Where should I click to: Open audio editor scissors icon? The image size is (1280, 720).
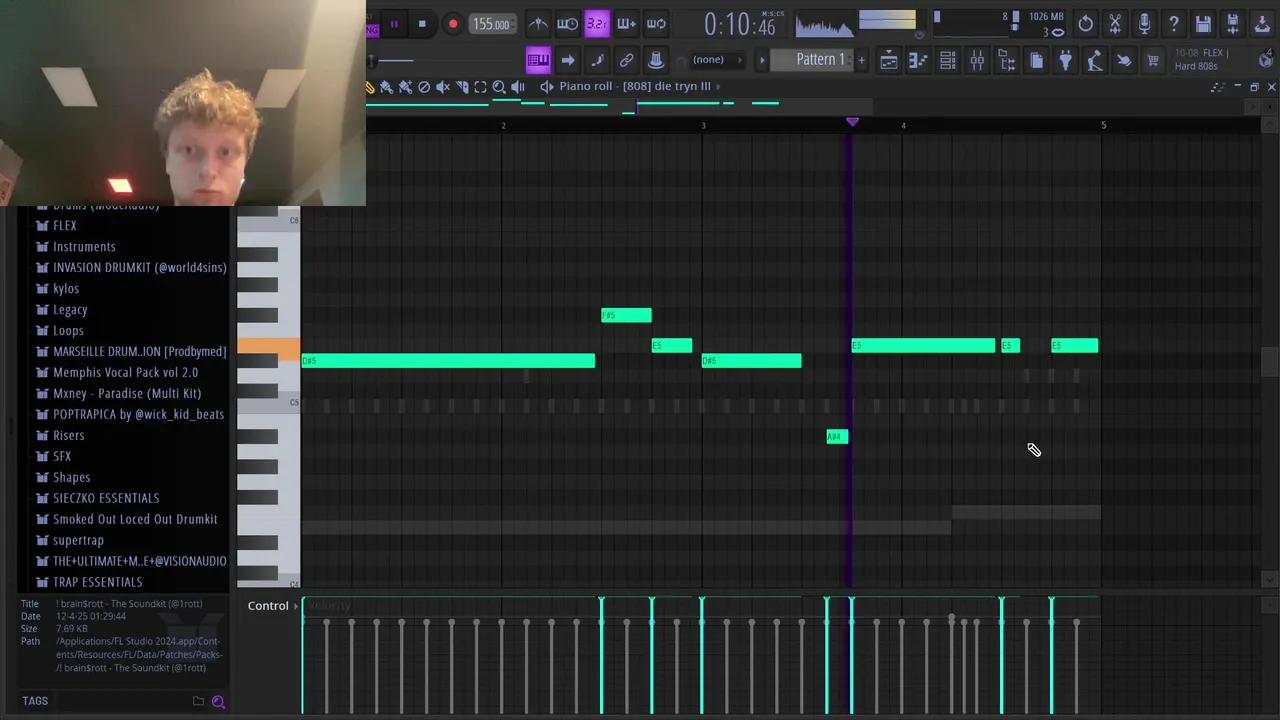point(1115,24)
